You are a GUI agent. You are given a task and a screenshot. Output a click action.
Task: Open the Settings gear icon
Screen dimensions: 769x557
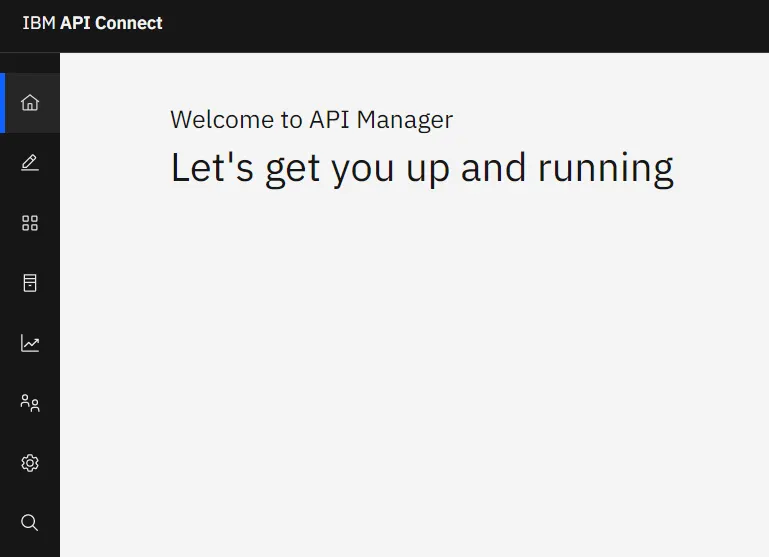pyautogui.click(x=30, y=463)
